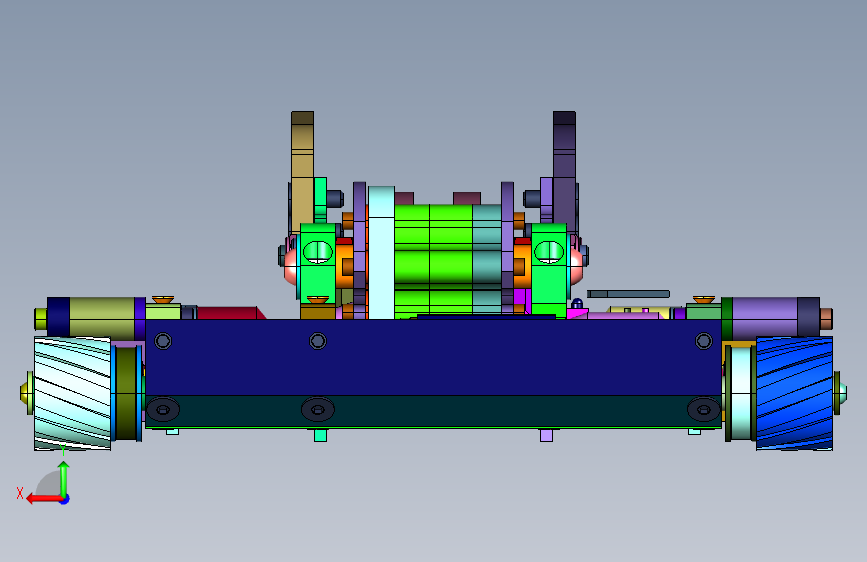Select the tall tan bracket arm at top left
867x562 pixels.
[302, 171]
